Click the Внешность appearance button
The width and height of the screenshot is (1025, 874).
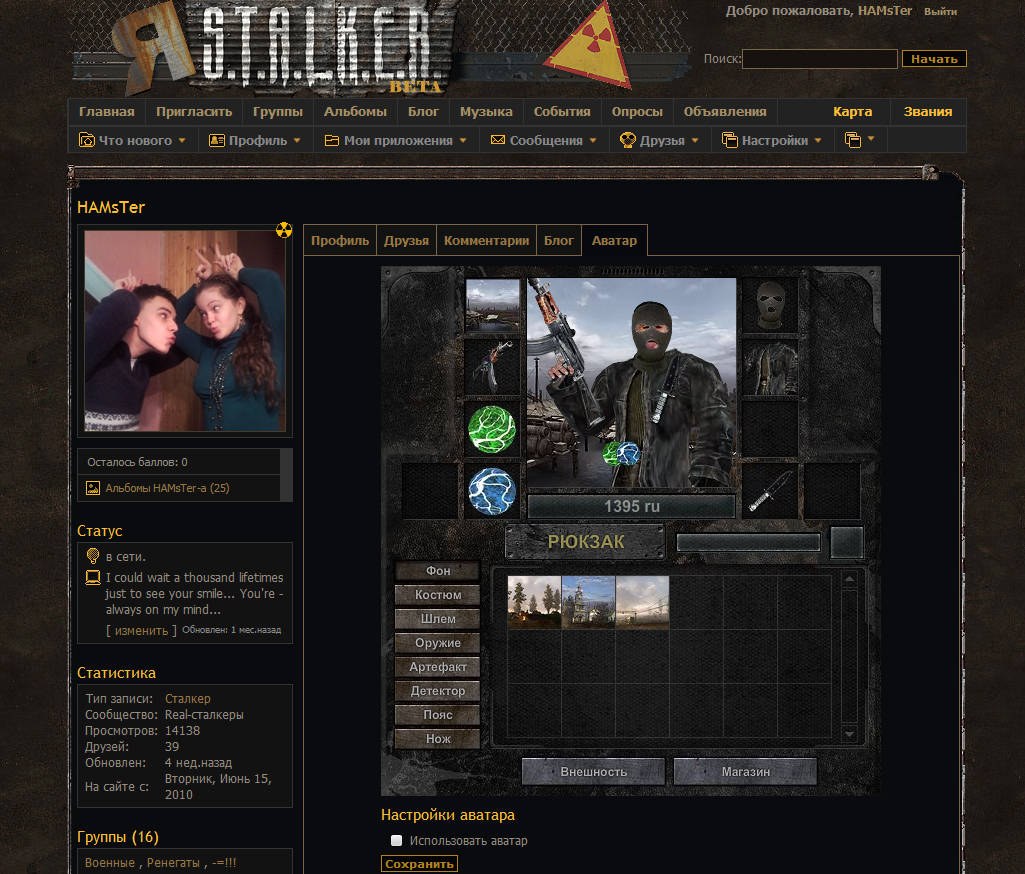tap(594, 771)
